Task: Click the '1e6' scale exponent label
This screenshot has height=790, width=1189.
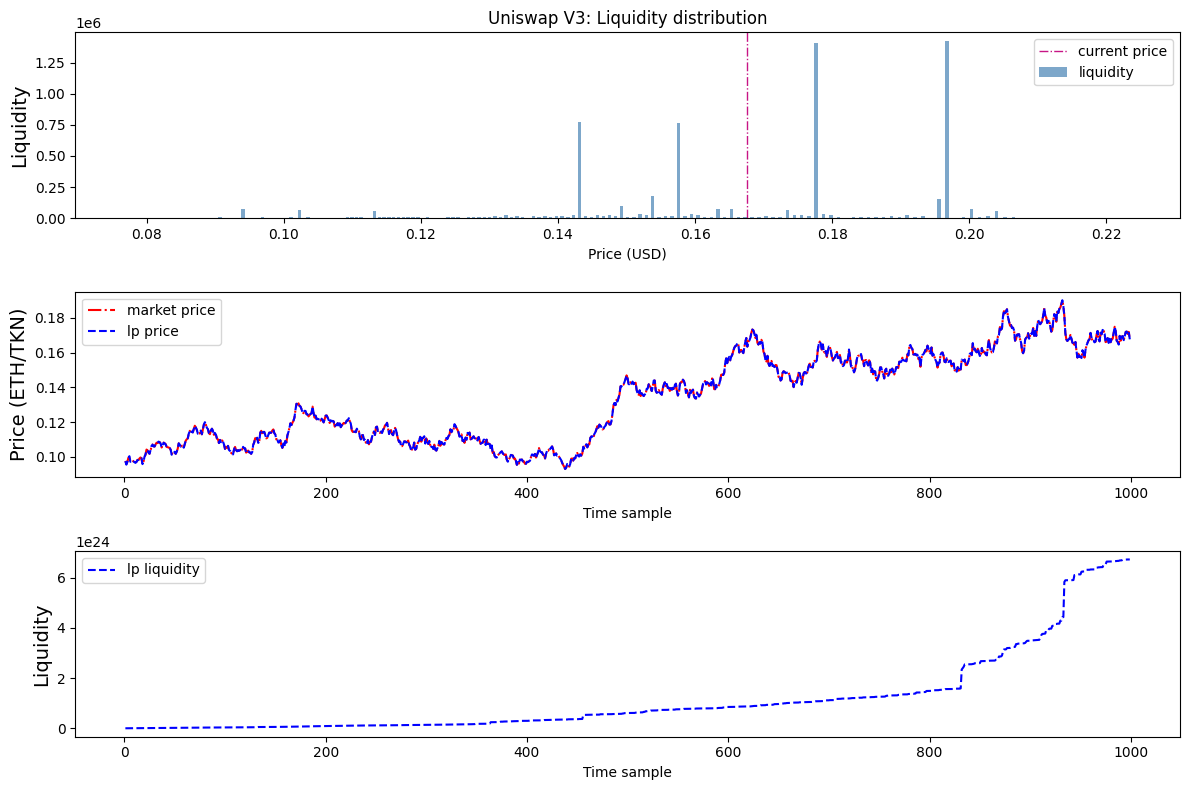Action: 89,24
